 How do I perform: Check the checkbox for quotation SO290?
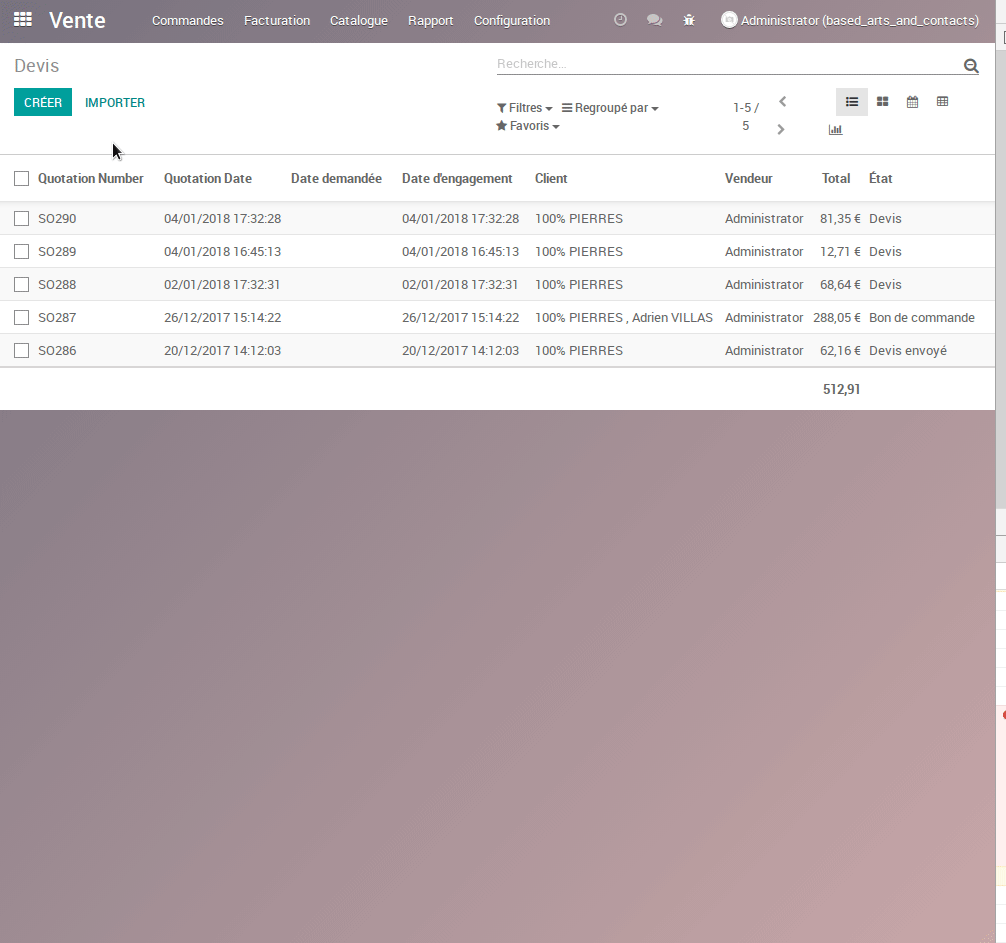point(21,218)
